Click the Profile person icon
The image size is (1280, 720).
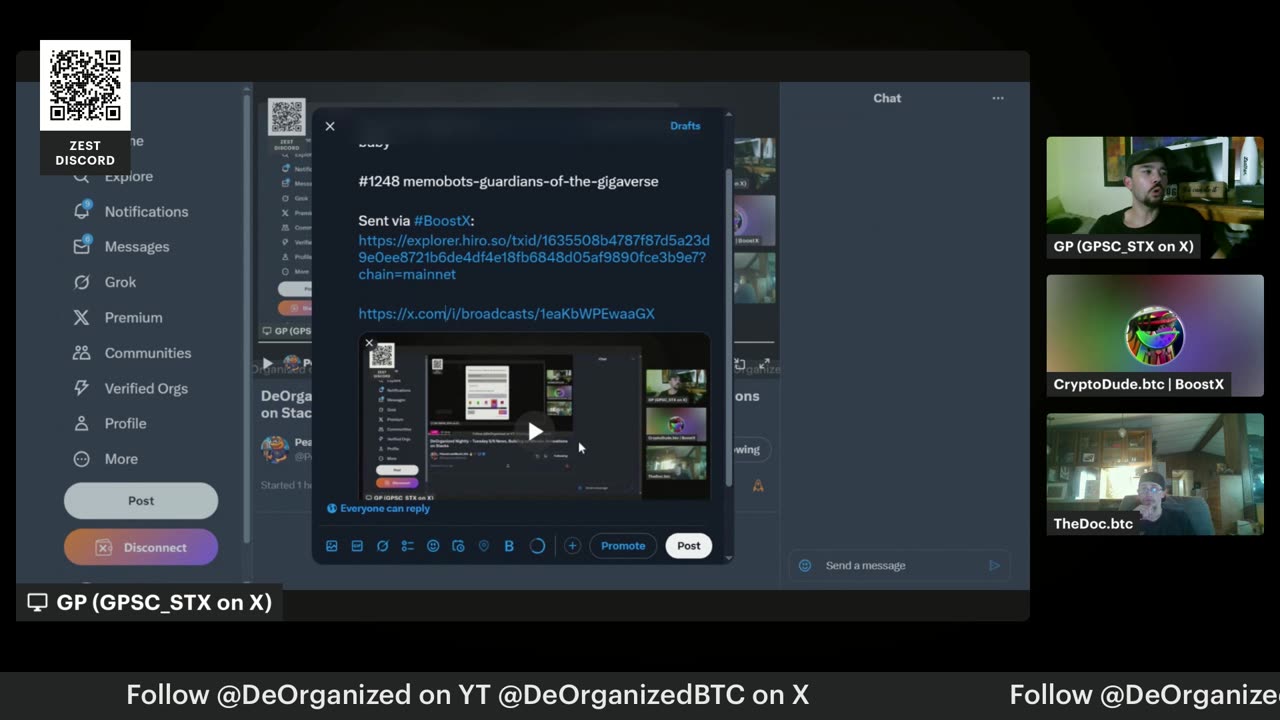(82, 424)
